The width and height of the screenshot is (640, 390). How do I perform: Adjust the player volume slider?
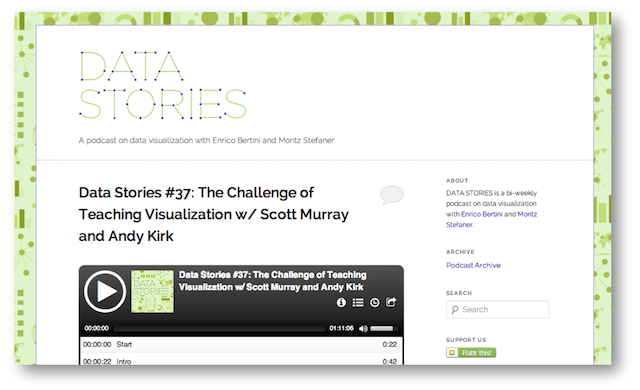point(382,328)
